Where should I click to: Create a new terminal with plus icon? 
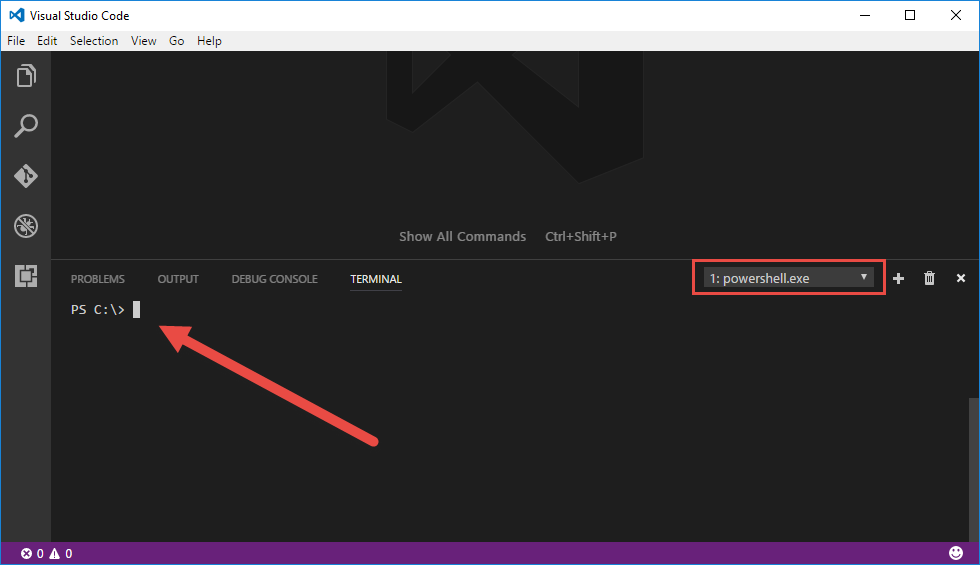point(898,278)
